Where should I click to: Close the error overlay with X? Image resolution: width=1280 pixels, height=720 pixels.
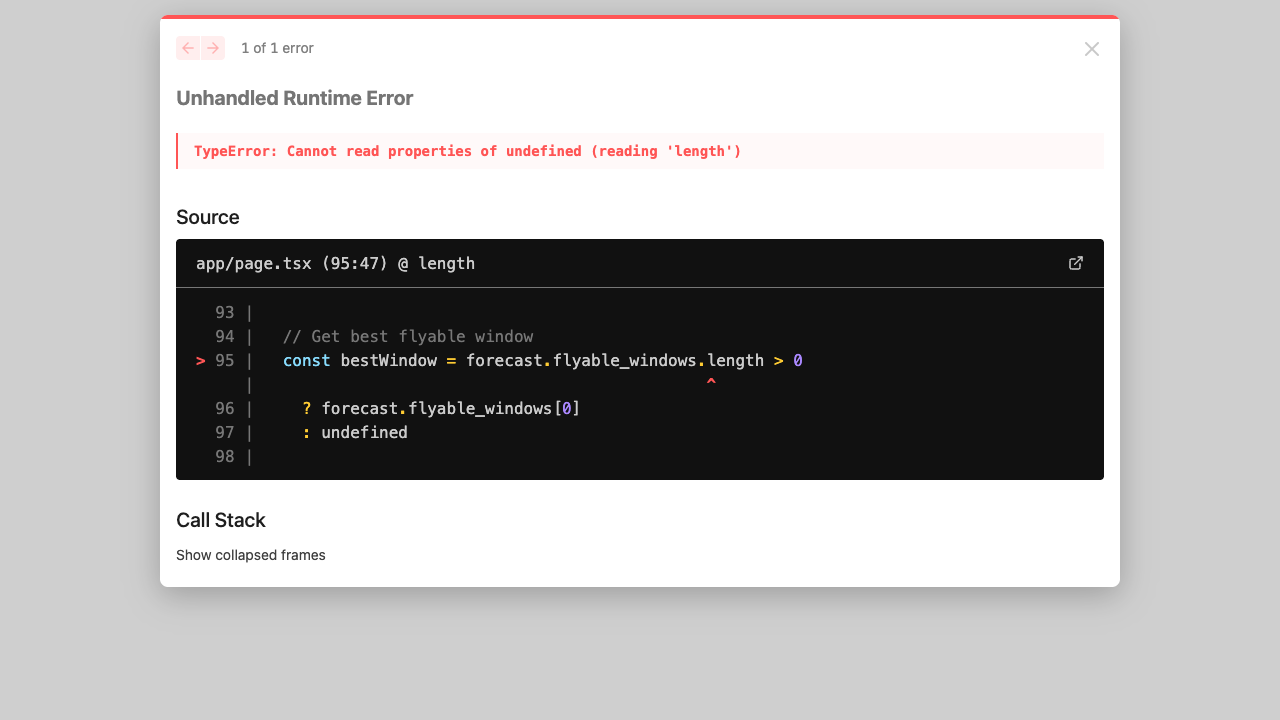[x=1091, y=49]
